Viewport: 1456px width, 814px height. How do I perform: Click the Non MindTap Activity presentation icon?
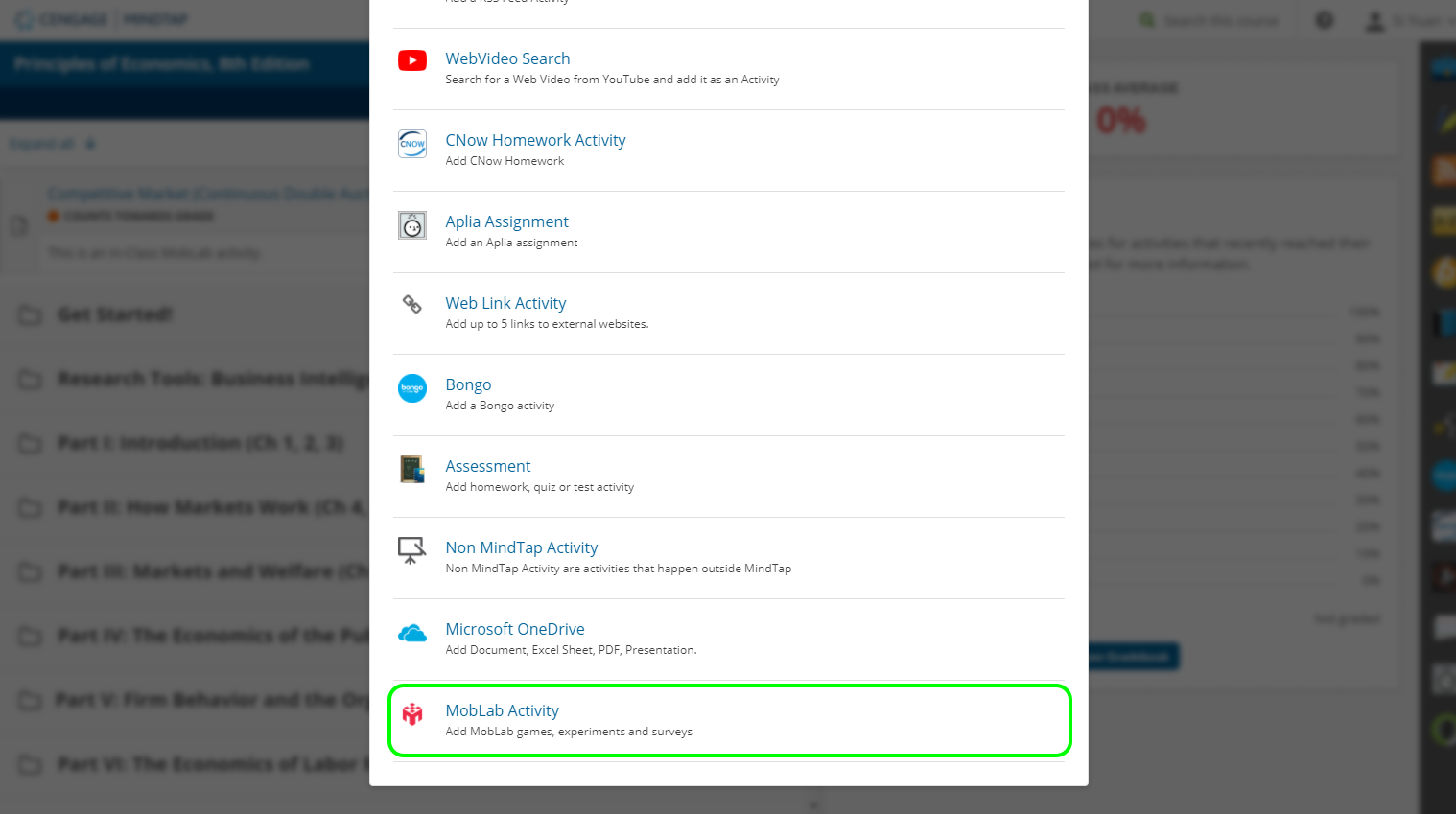412,550
